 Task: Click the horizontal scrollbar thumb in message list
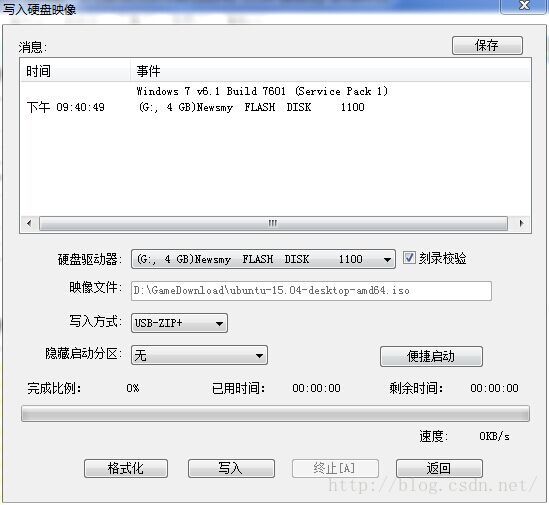pyautogui.click(x=273, y=223)
